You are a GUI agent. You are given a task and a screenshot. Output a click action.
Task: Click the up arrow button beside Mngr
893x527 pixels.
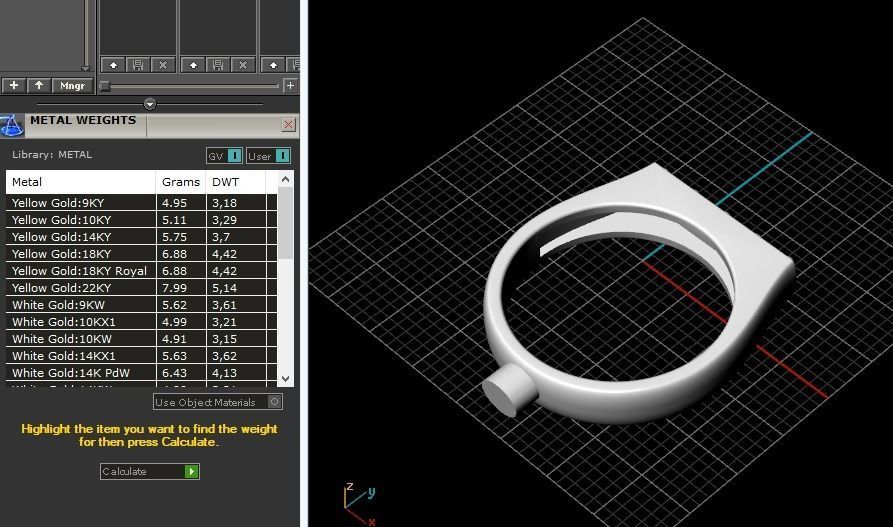pyautogui.click(x=39, y=85)
